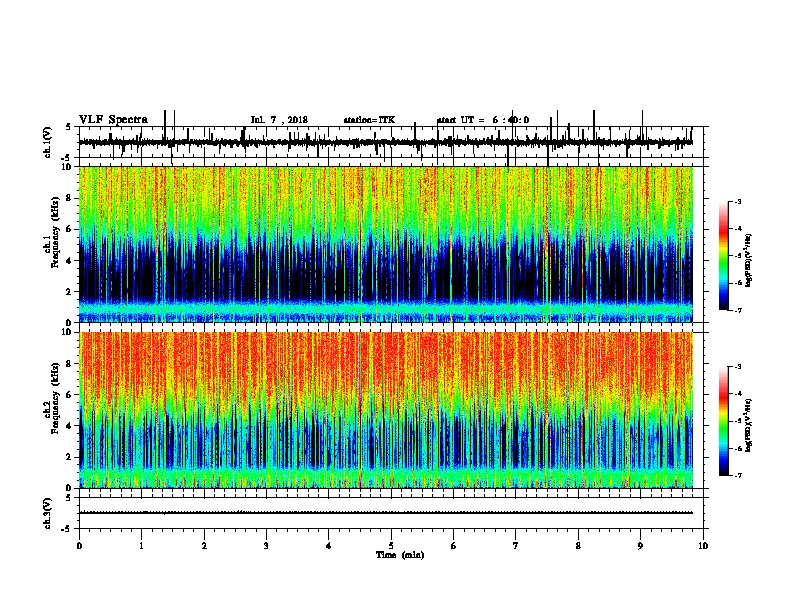Click inside the ch.1 spectrogram plot
Screen dimensions: 792x612
tap(385, 244)
